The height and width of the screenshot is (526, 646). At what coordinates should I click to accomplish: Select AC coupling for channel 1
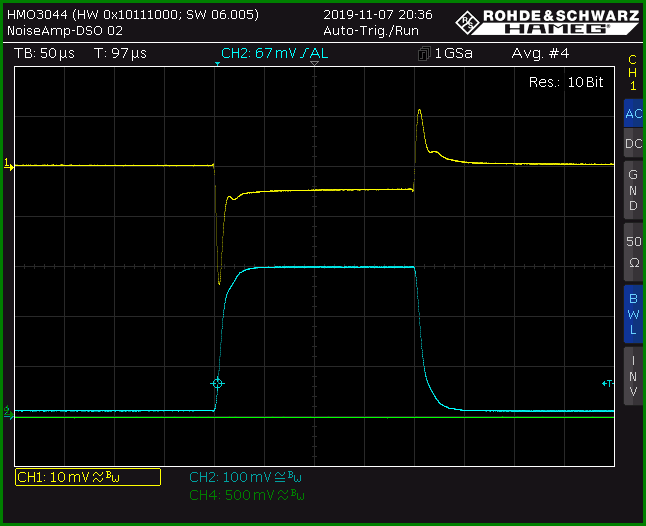(x=633, y=113)
